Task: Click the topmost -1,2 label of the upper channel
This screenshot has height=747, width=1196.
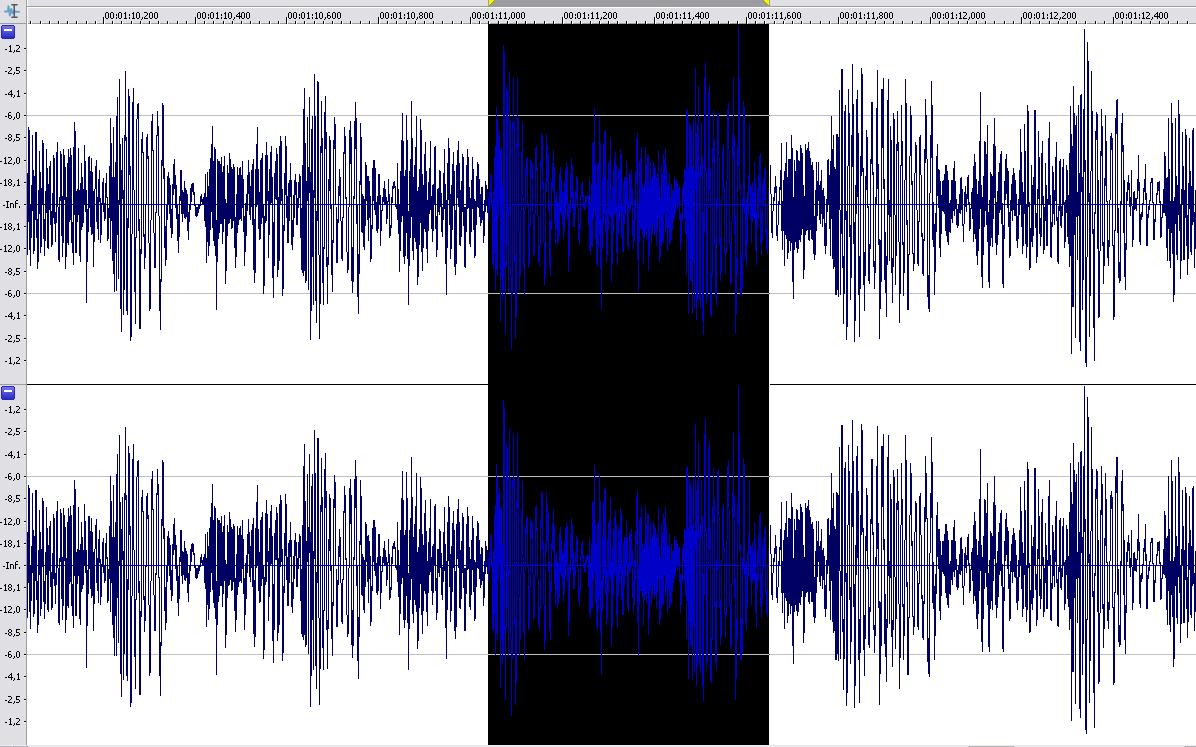Action: pos(14,48)
